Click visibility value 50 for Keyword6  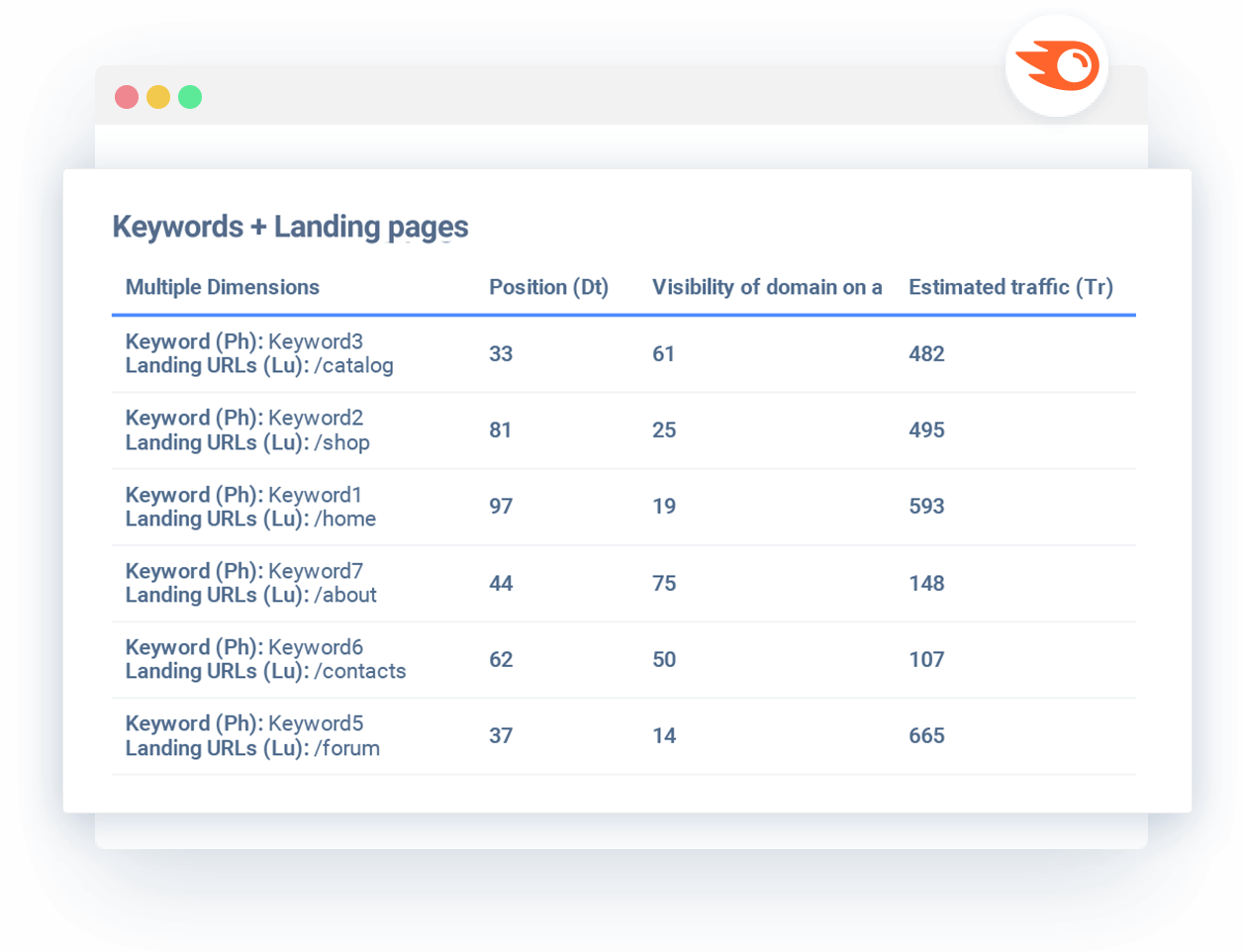(664, 660)
